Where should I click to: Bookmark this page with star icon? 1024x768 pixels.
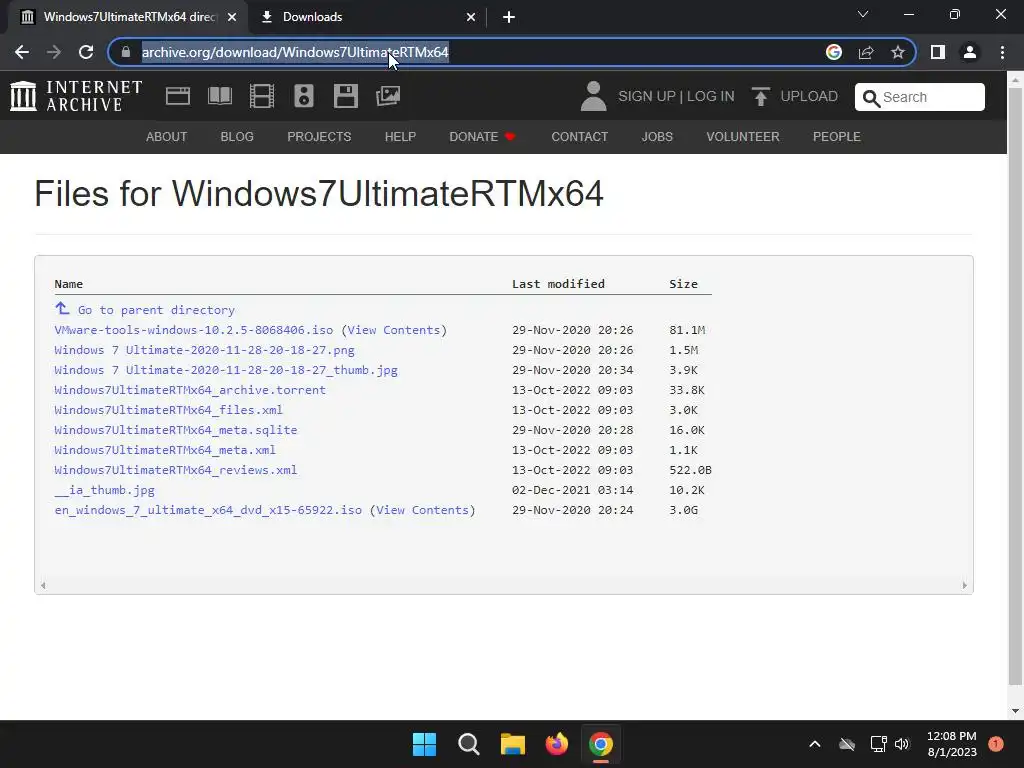tap(898, 52)
